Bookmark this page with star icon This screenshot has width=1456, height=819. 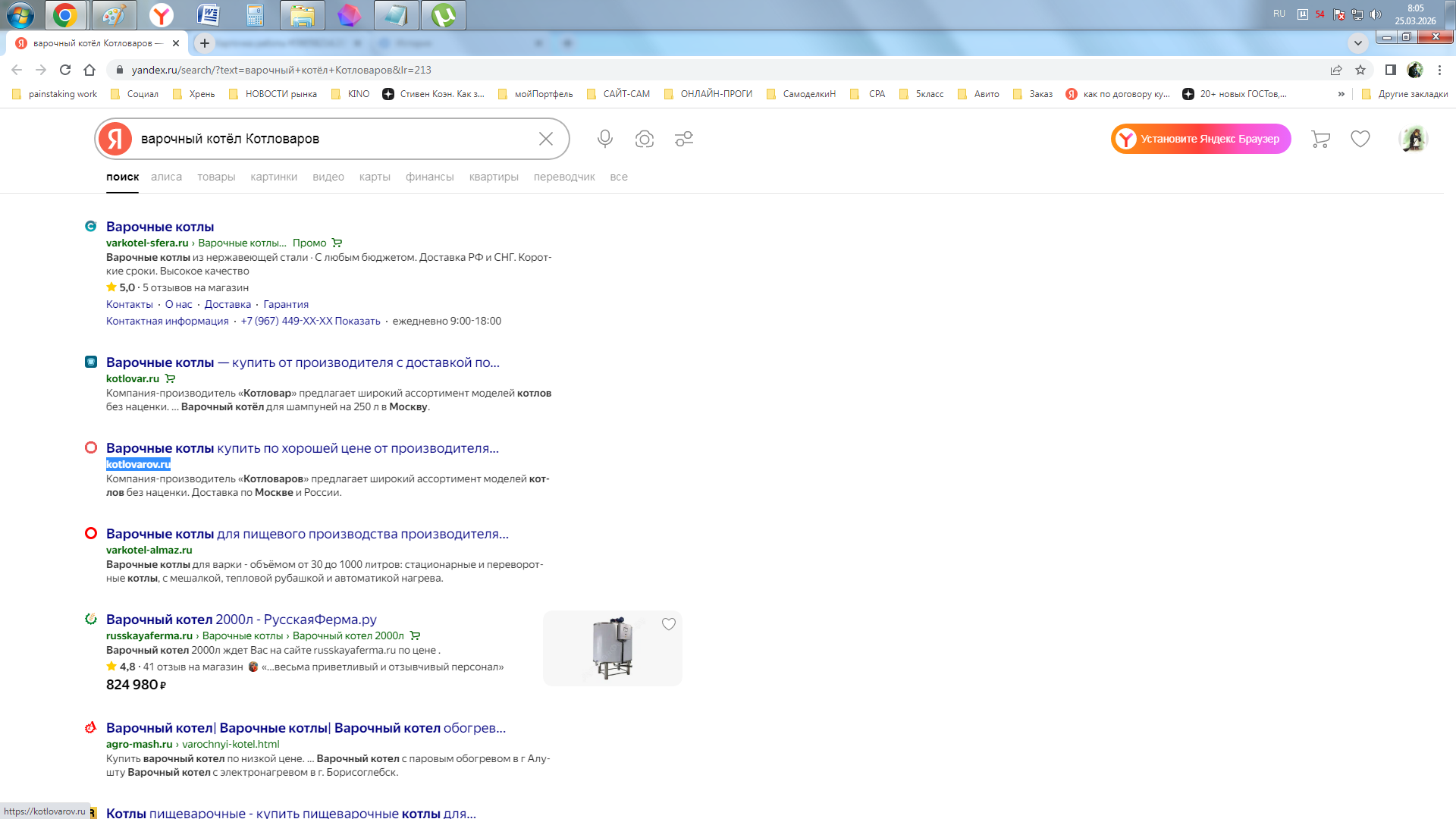click(x=1360, y=70)
